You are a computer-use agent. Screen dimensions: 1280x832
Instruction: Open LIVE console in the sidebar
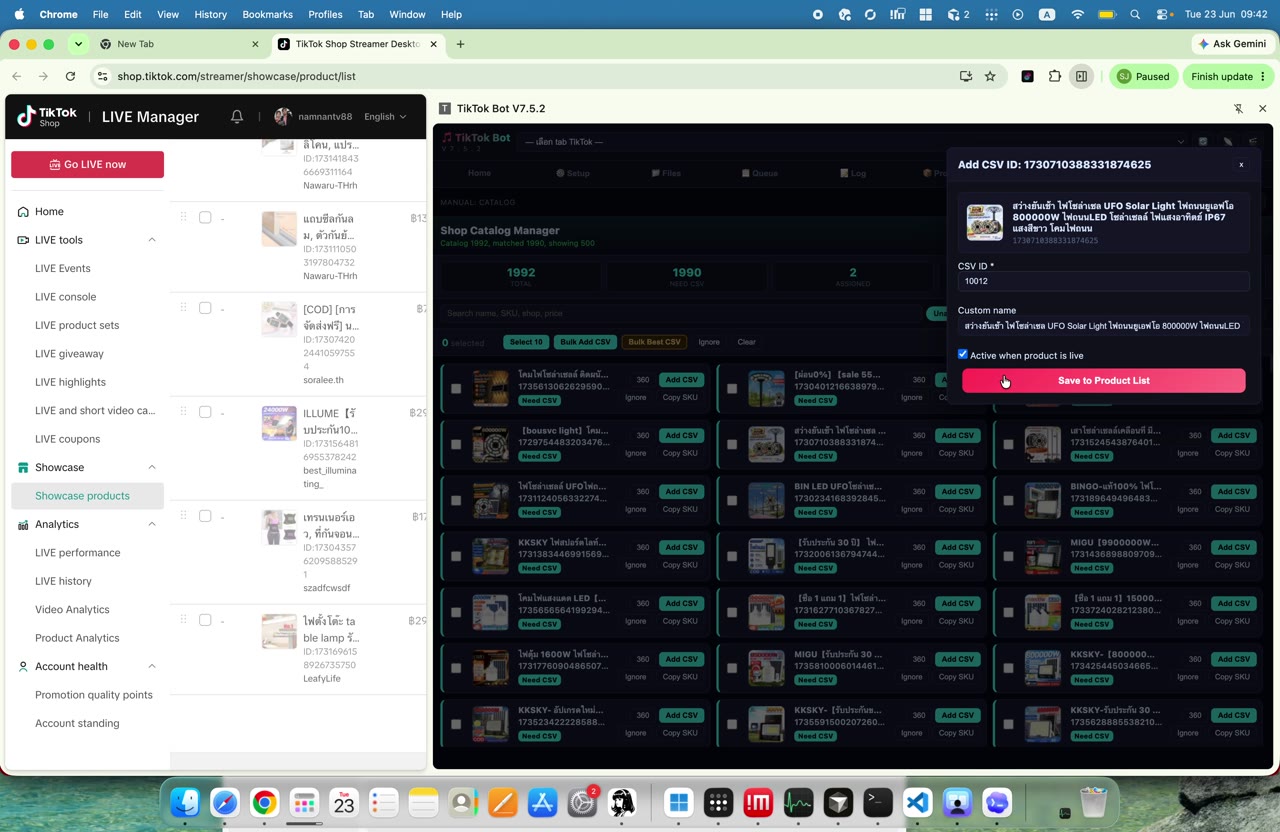tap(65, 297)
